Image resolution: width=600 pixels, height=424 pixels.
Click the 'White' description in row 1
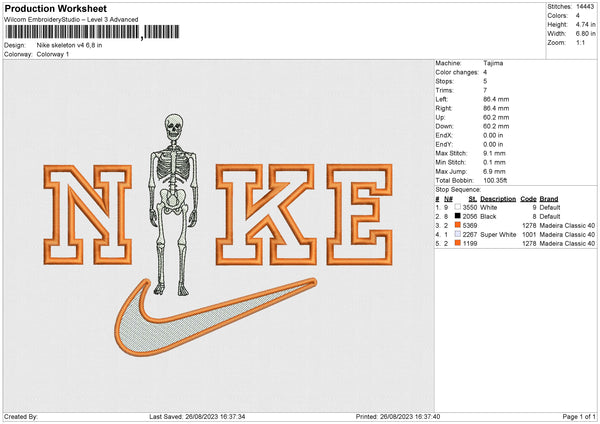pyautogui.click(x=489, y=207)
